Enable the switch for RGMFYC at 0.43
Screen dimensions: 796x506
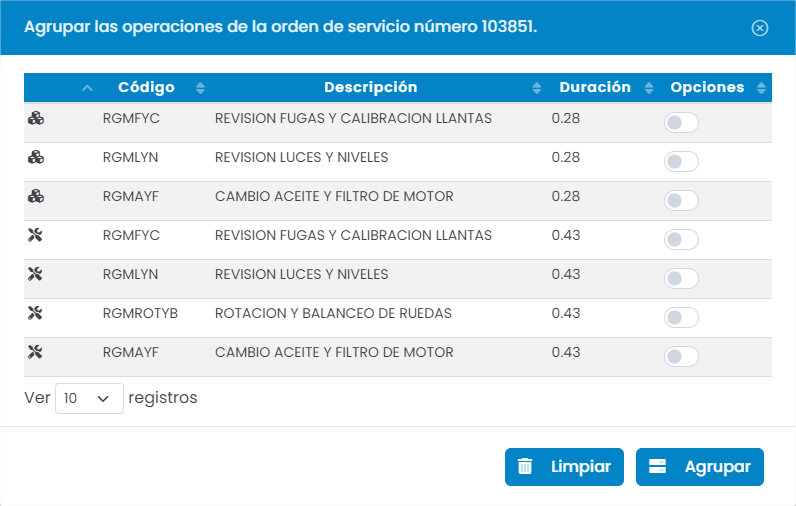click(681, 240)
